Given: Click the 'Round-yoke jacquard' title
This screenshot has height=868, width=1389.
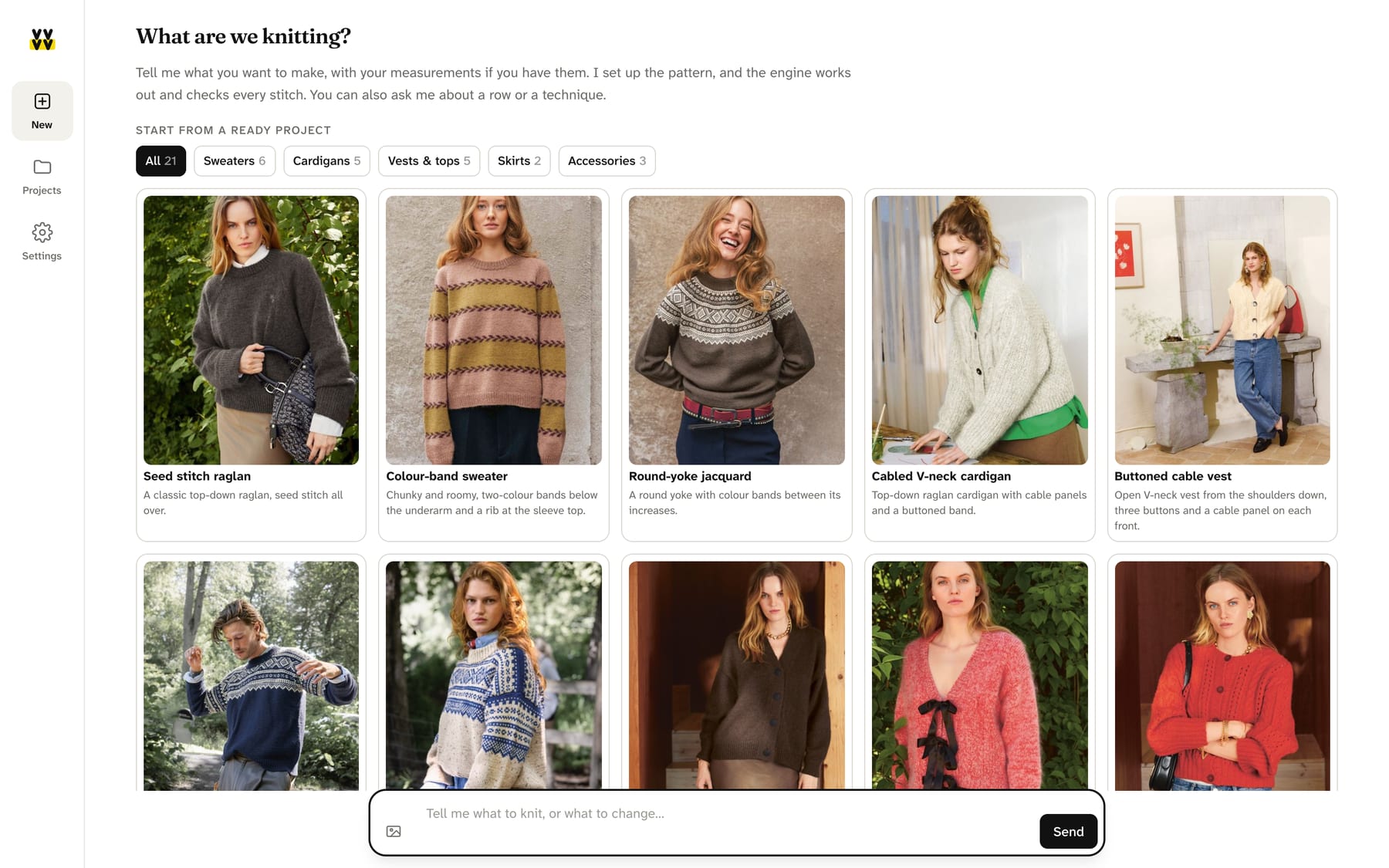Looking at the screenshot, I should pyautogui.click(x=690, y=476).
